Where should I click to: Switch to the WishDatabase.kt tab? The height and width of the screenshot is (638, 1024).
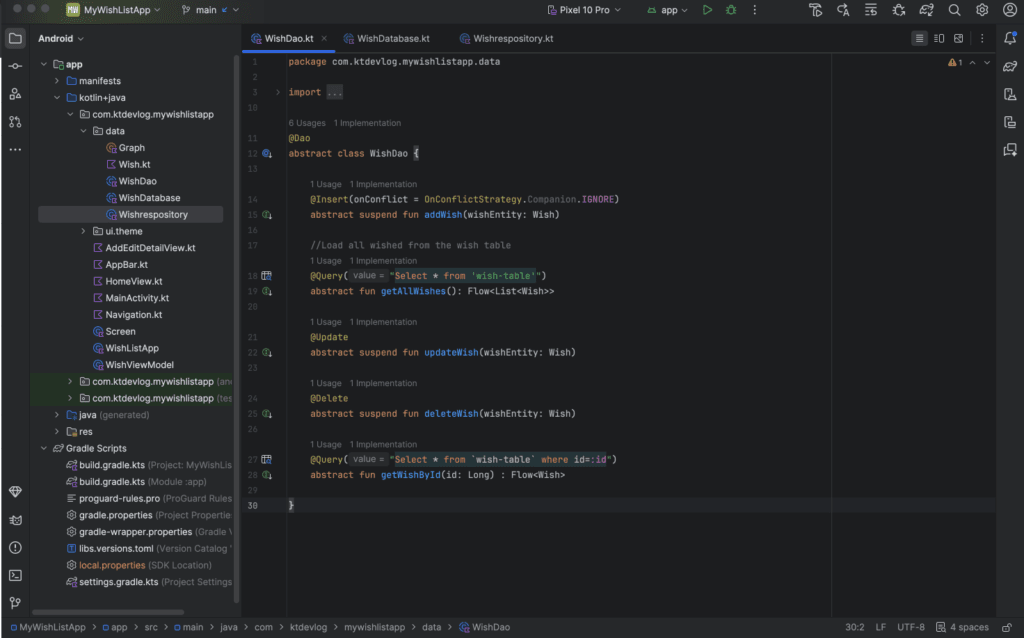386,39
